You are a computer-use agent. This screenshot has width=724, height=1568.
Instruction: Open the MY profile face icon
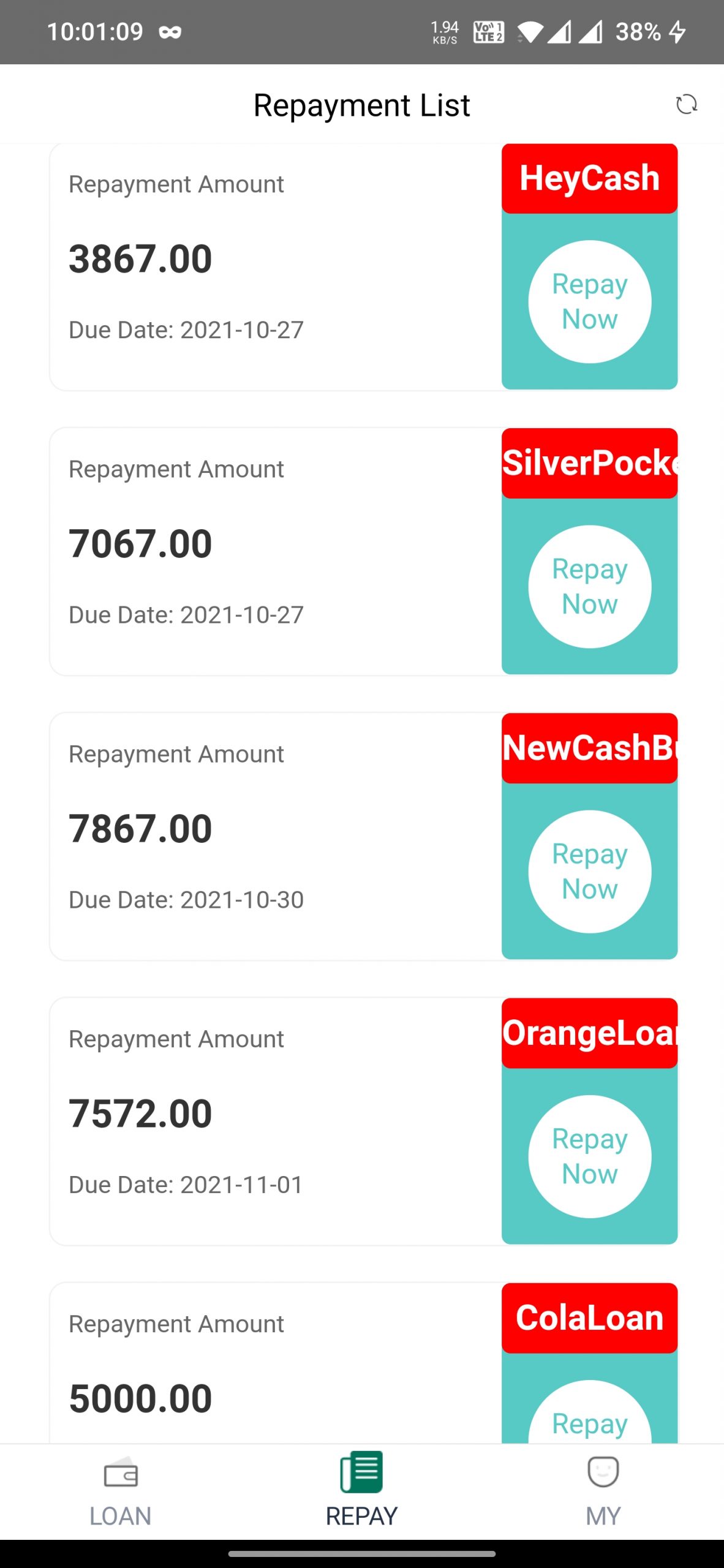coord(603,1472)
